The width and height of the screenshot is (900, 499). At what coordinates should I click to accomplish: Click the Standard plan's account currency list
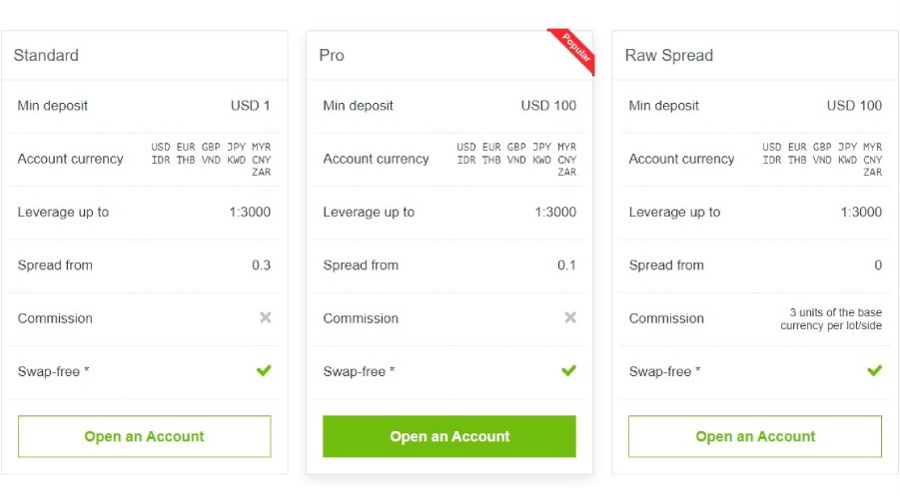click(x=211, y=159)
